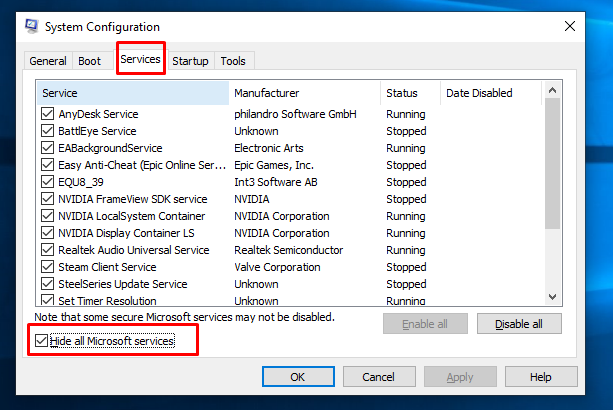Close the System Configuration window

coord(570,26)
